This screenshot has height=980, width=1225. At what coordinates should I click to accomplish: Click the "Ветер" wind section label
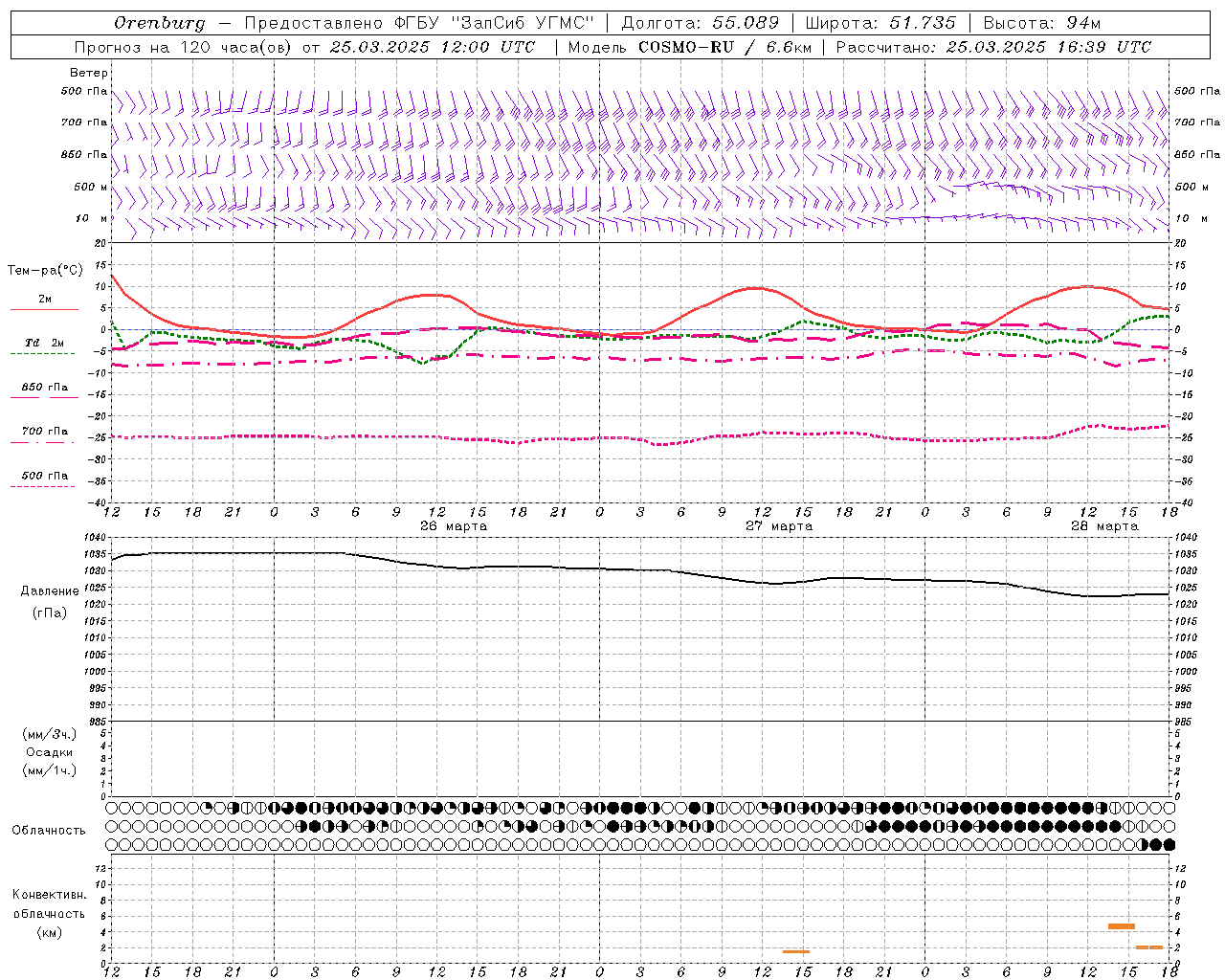click(x=89, y=73)
